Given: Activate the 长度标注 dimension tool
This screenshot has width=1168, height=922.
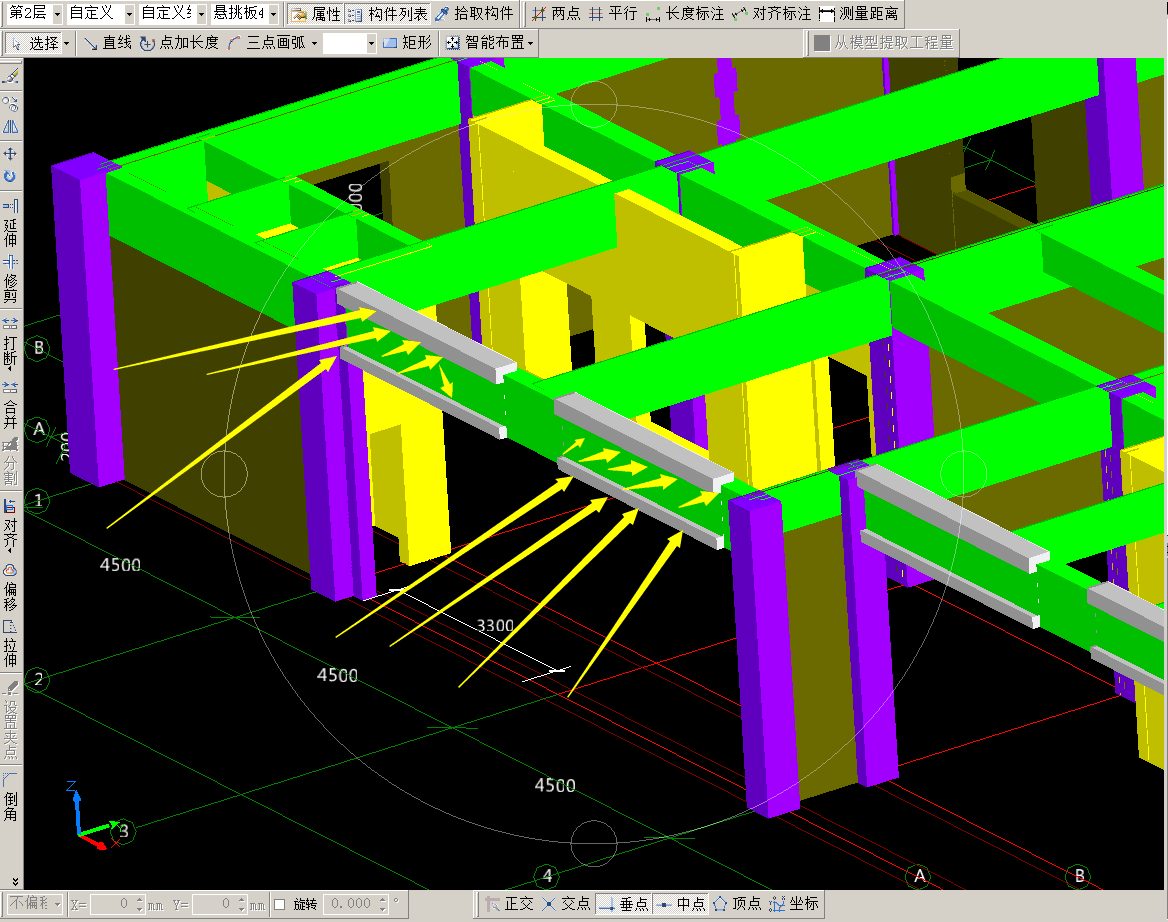Looking at the screenshot, I should click(685, 13).
